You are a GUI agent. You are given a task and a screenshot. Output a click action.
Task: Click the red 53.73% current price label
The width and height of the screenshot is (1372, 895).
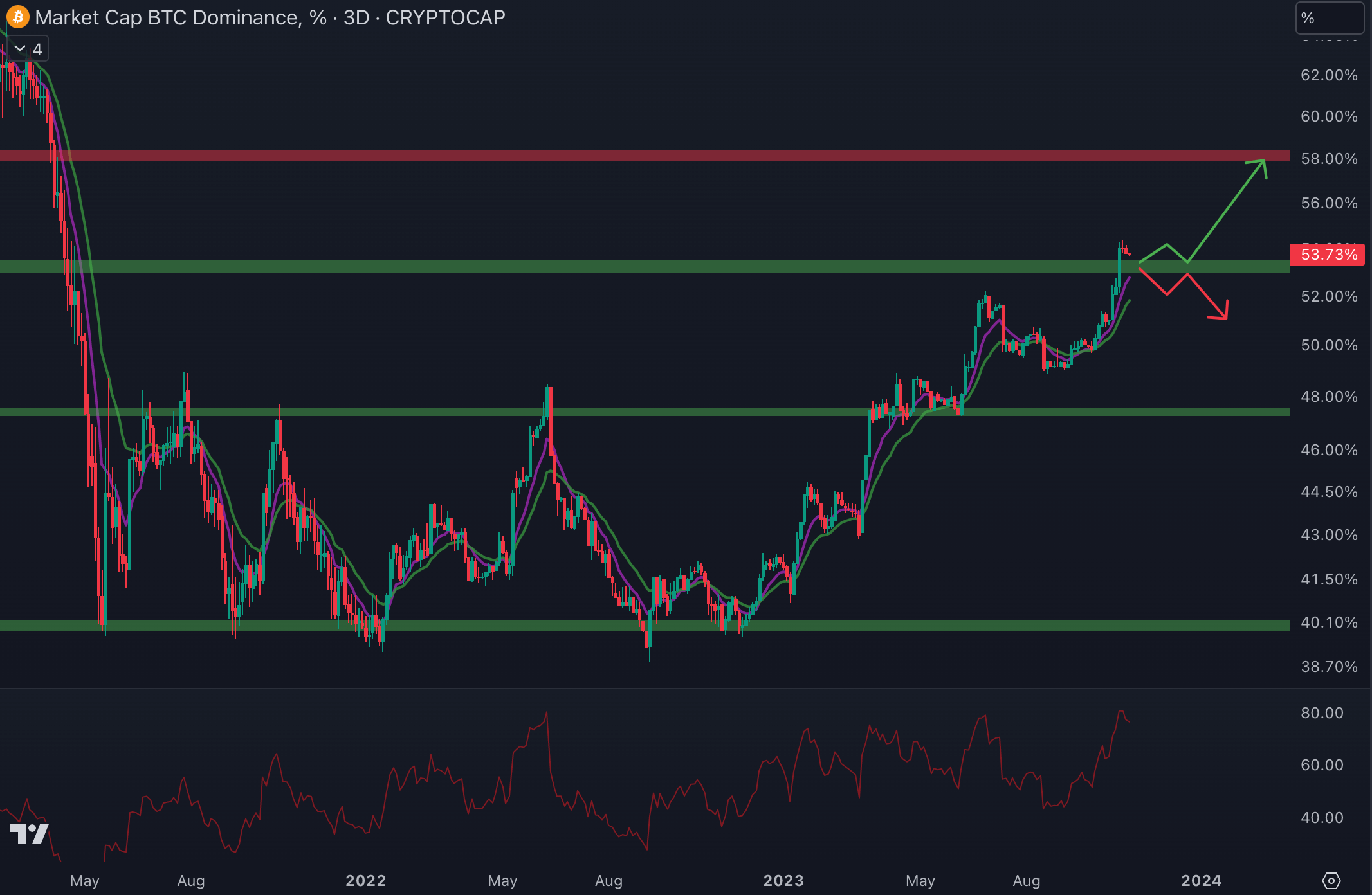pyautogui.click(x=1328, y=255)
